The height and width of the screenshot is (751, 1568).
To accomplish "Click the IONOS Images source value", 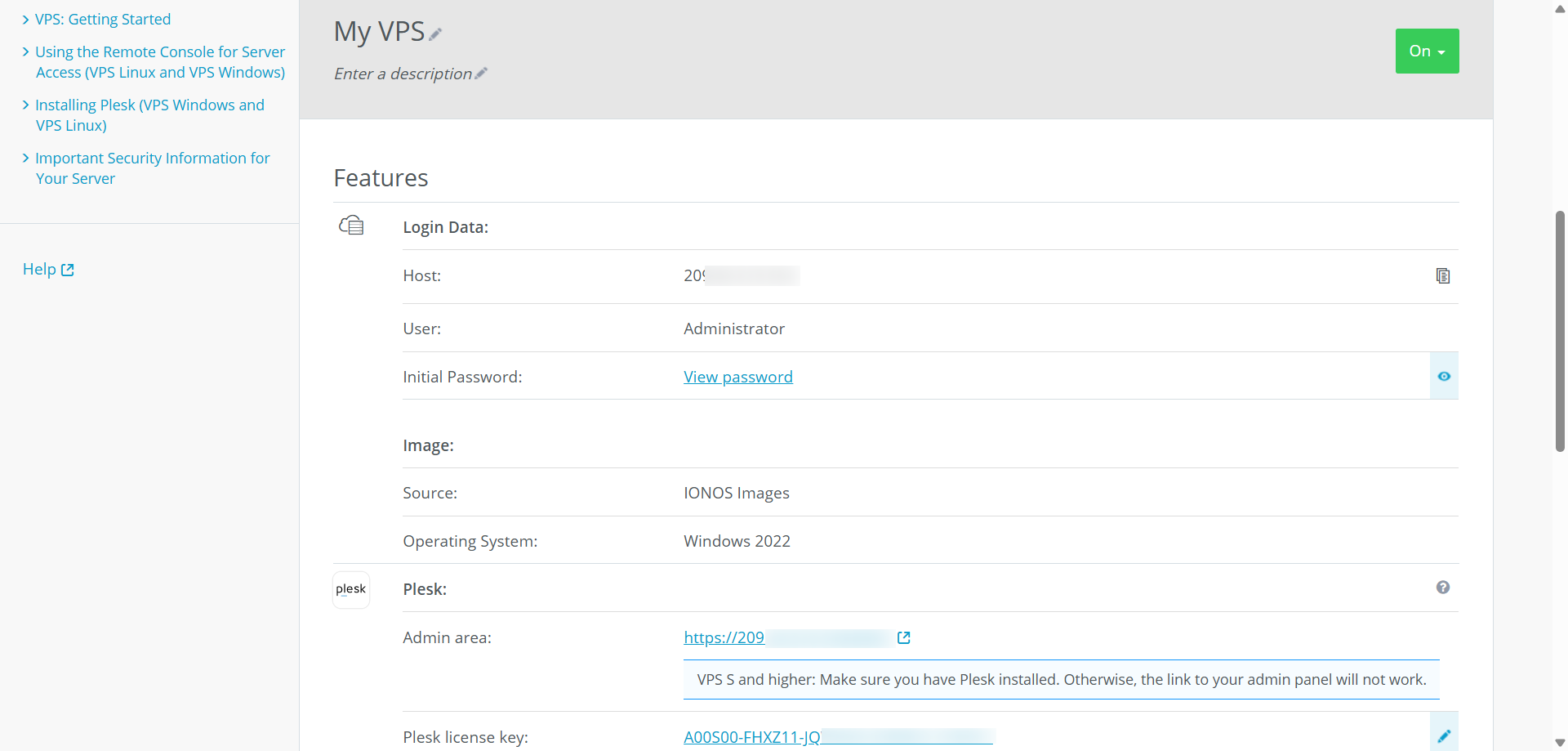I will 737,493.
